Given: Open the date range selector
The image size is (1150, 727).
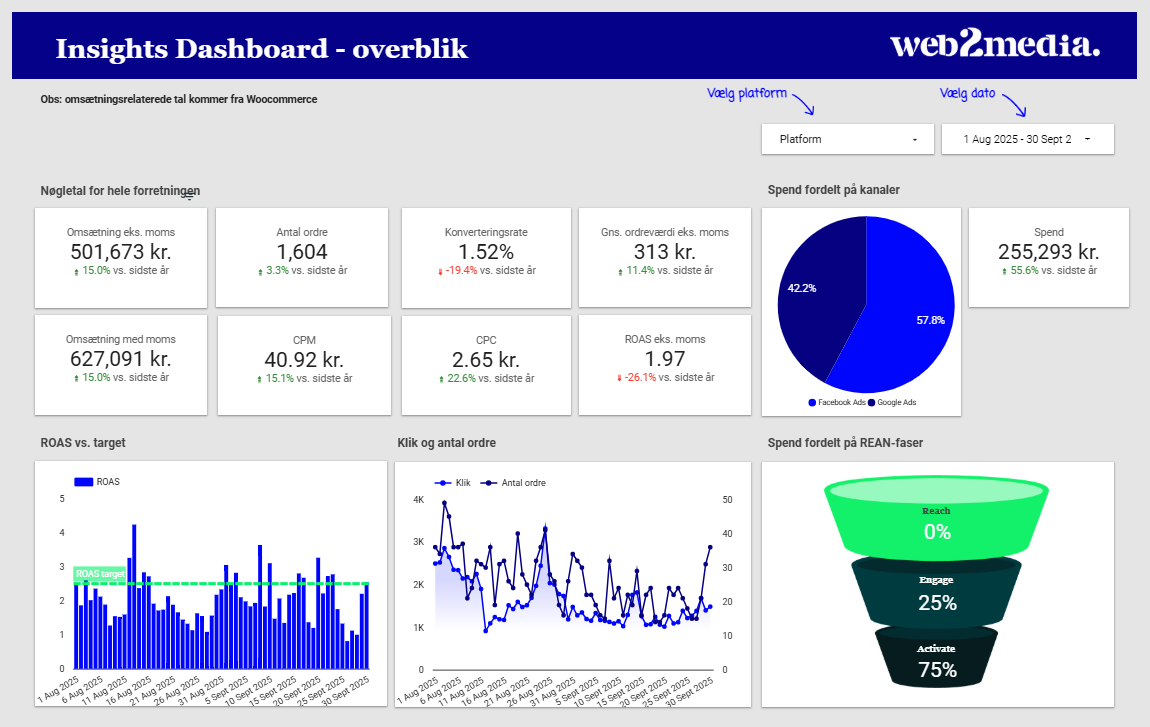Looking at the screenshot, I should 1027,139.
